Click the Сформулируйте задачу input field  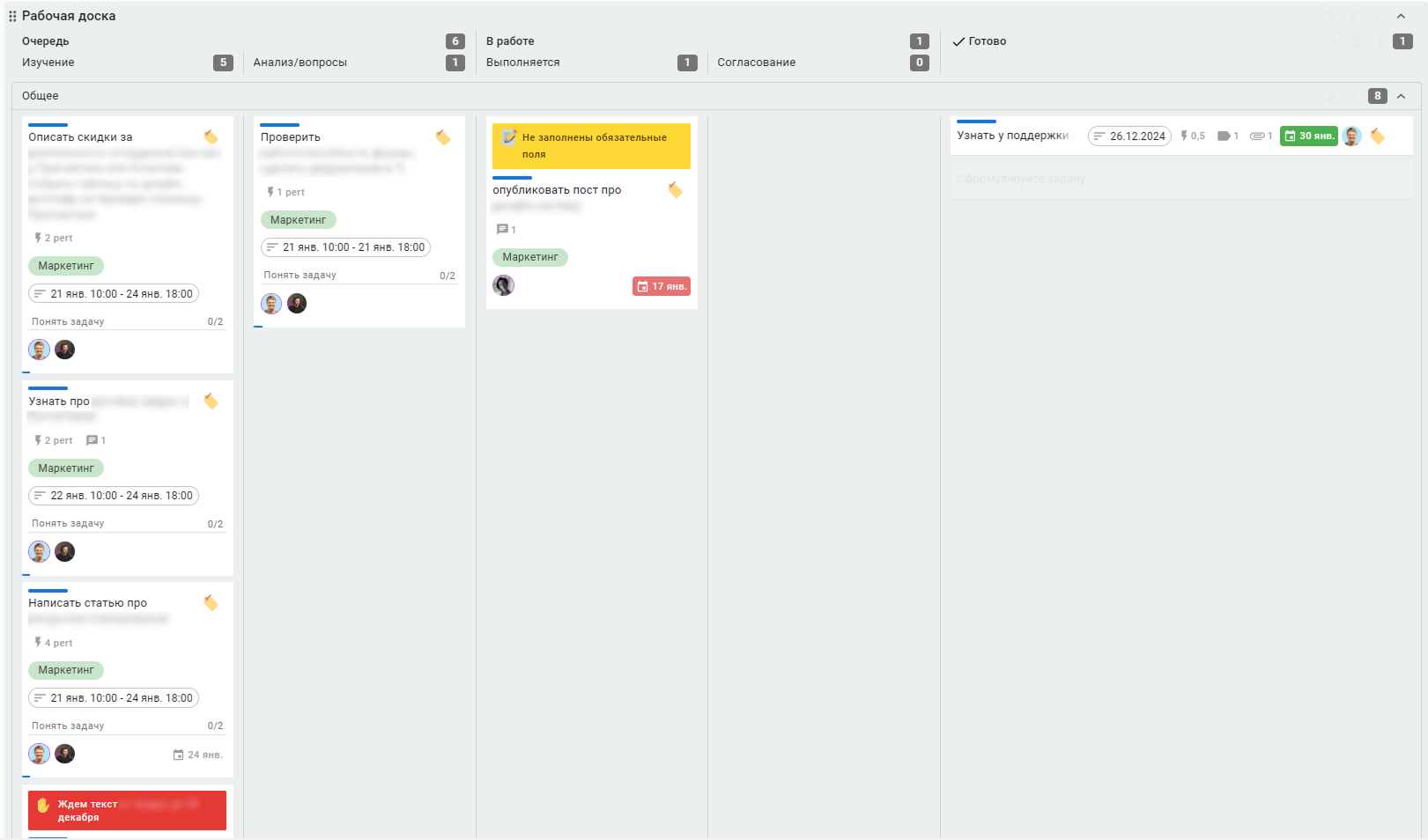(x=1181, y=179)
